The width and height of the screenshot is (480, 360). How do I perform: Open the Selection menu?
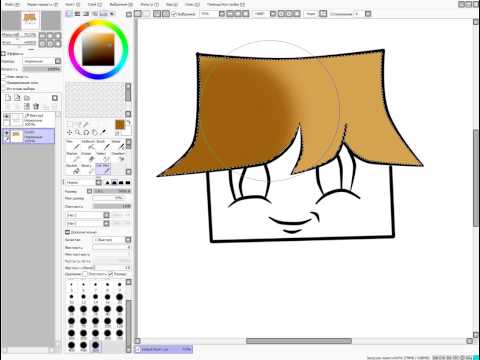pyautogui.click(x=120, y=4)
